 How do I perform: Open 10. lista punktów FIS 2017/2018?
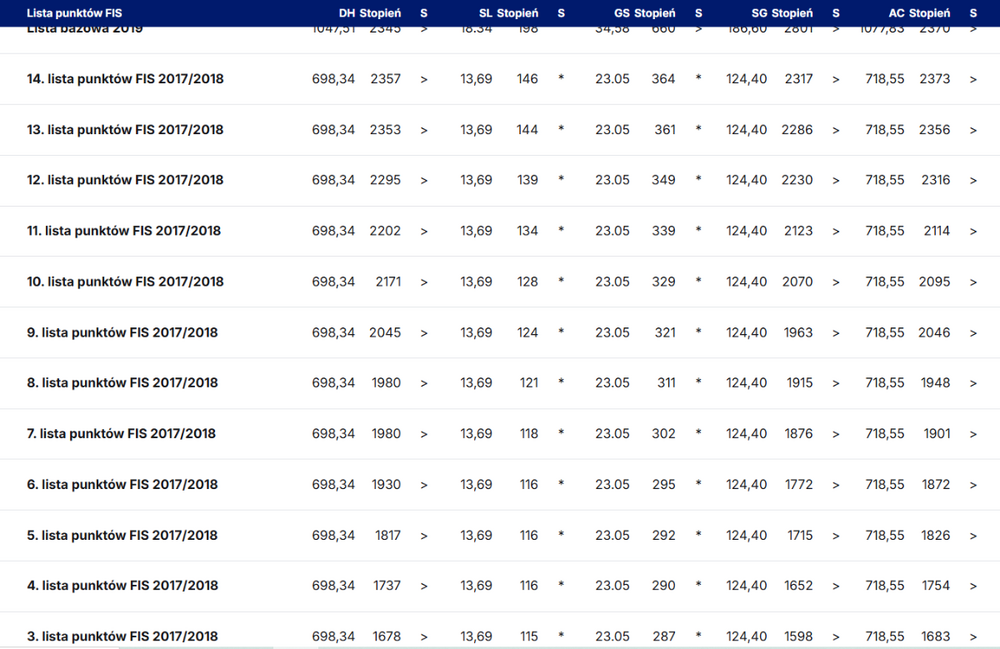[125, 282]
